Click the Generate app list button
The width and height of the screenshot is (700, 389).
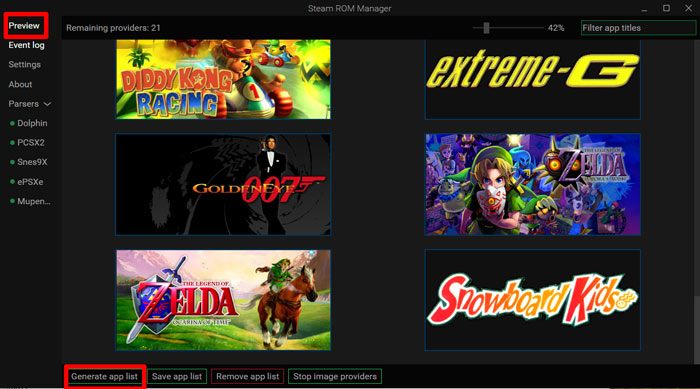[x=104, y=376]
